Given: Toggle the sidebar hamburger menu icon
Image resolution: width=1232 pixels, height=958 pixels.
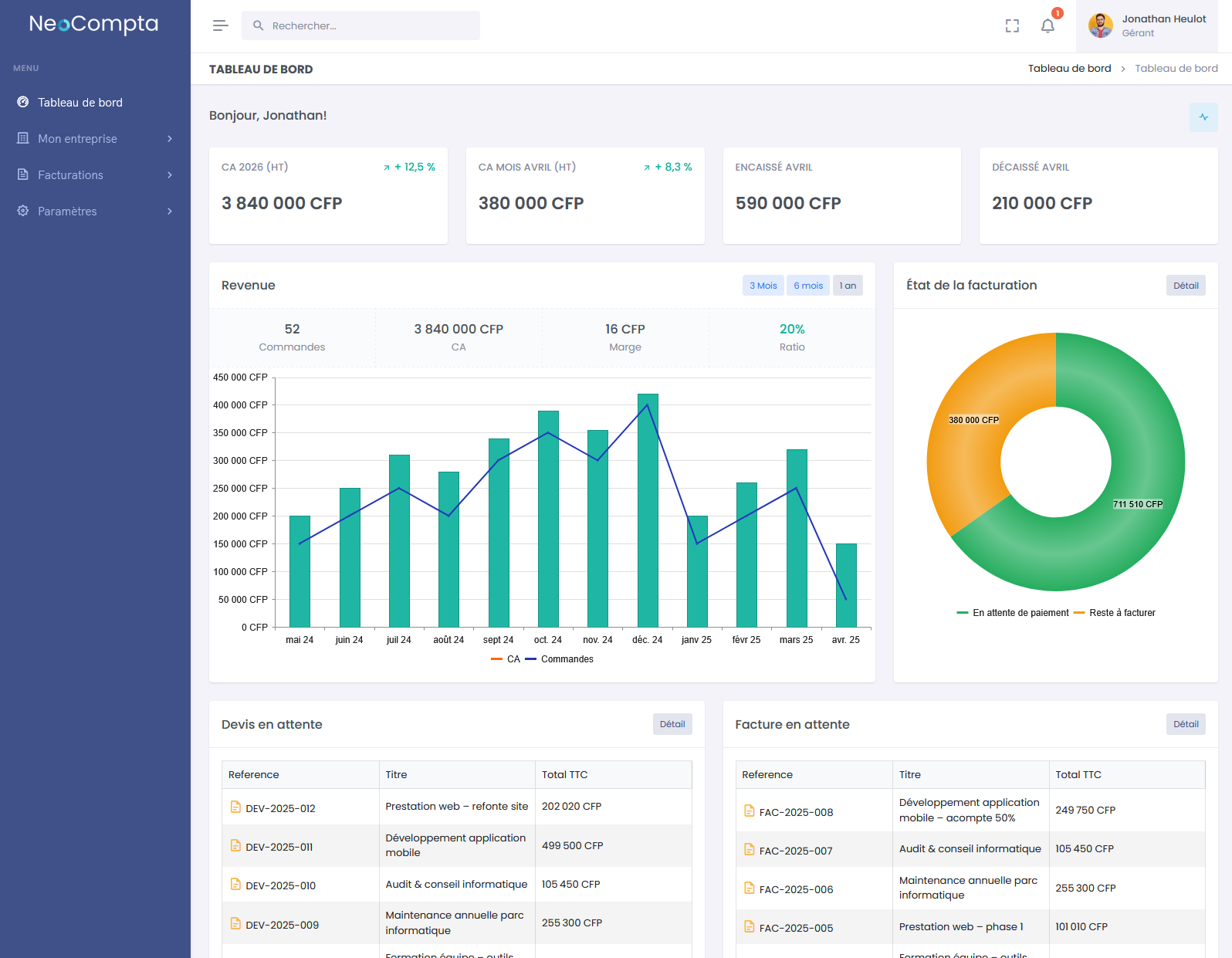Looking at the screenshot, I should (220, 25).
